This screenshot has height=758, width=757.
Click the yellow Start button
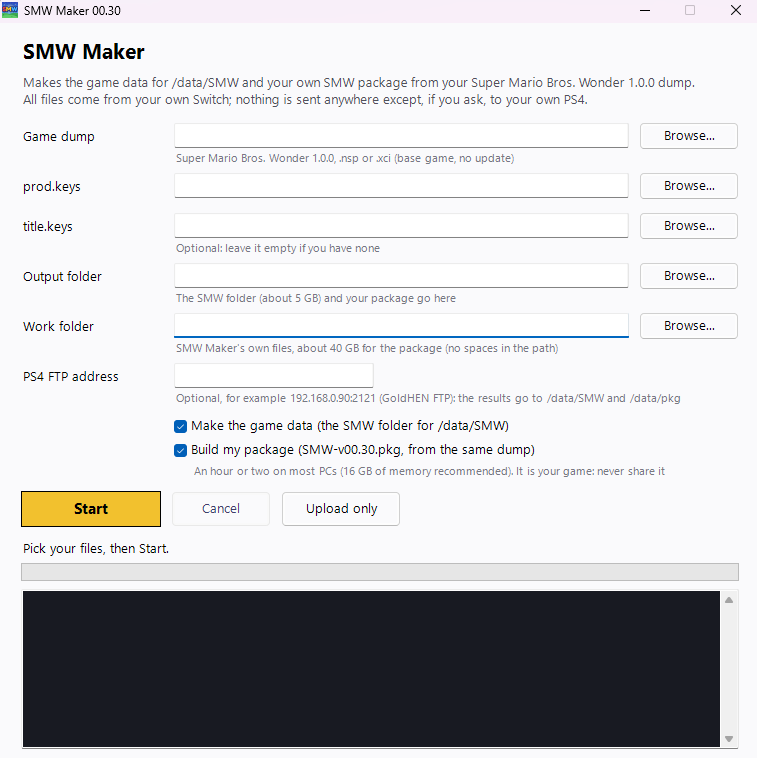(91, 509)
